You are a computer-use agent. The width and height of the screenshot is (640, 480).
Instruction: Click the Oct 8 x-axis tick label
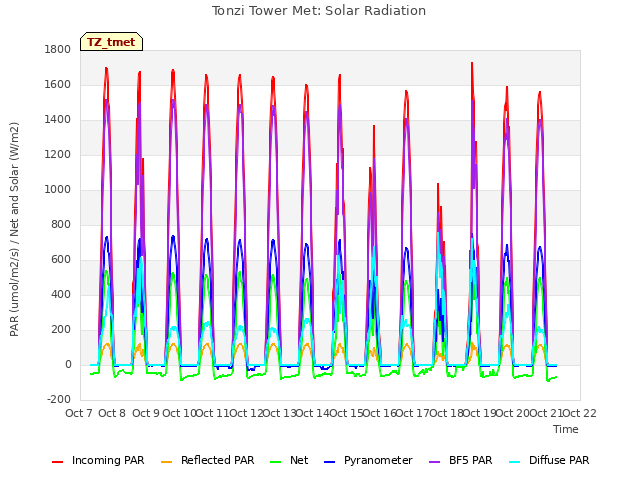point(112,413)
